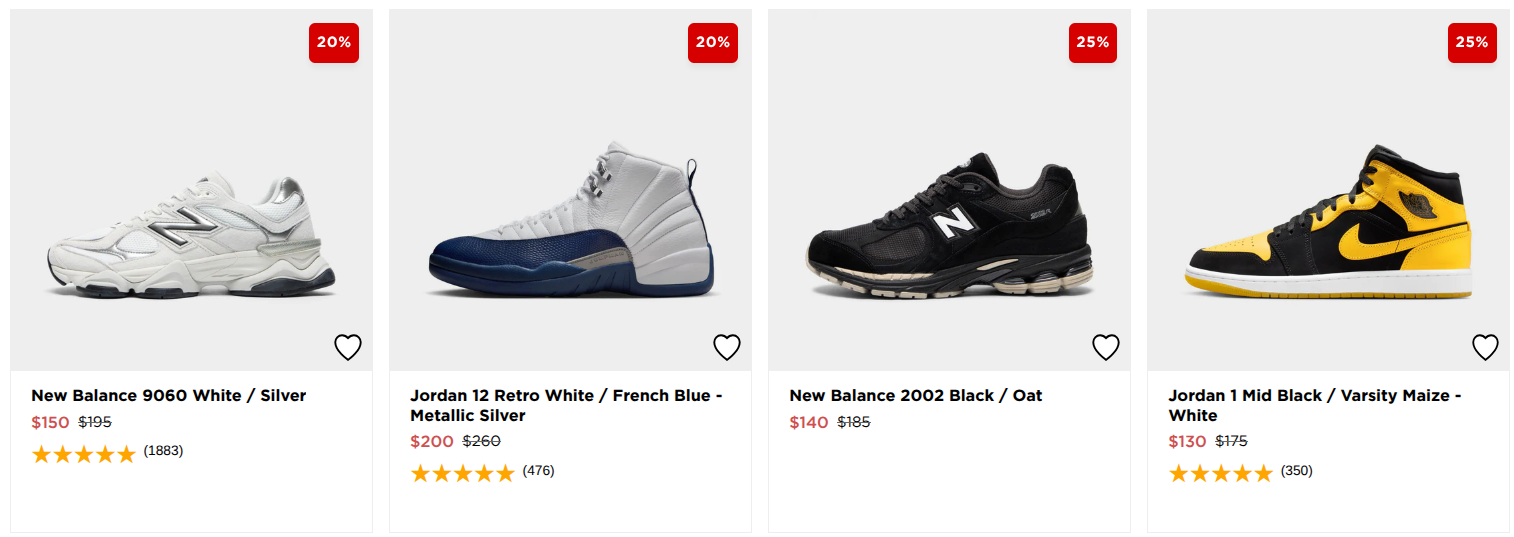The height and width of the screenshot is (537, 1514).
Task: Add New Balance 2002 to favorites heart
Action: [1105, 347]
